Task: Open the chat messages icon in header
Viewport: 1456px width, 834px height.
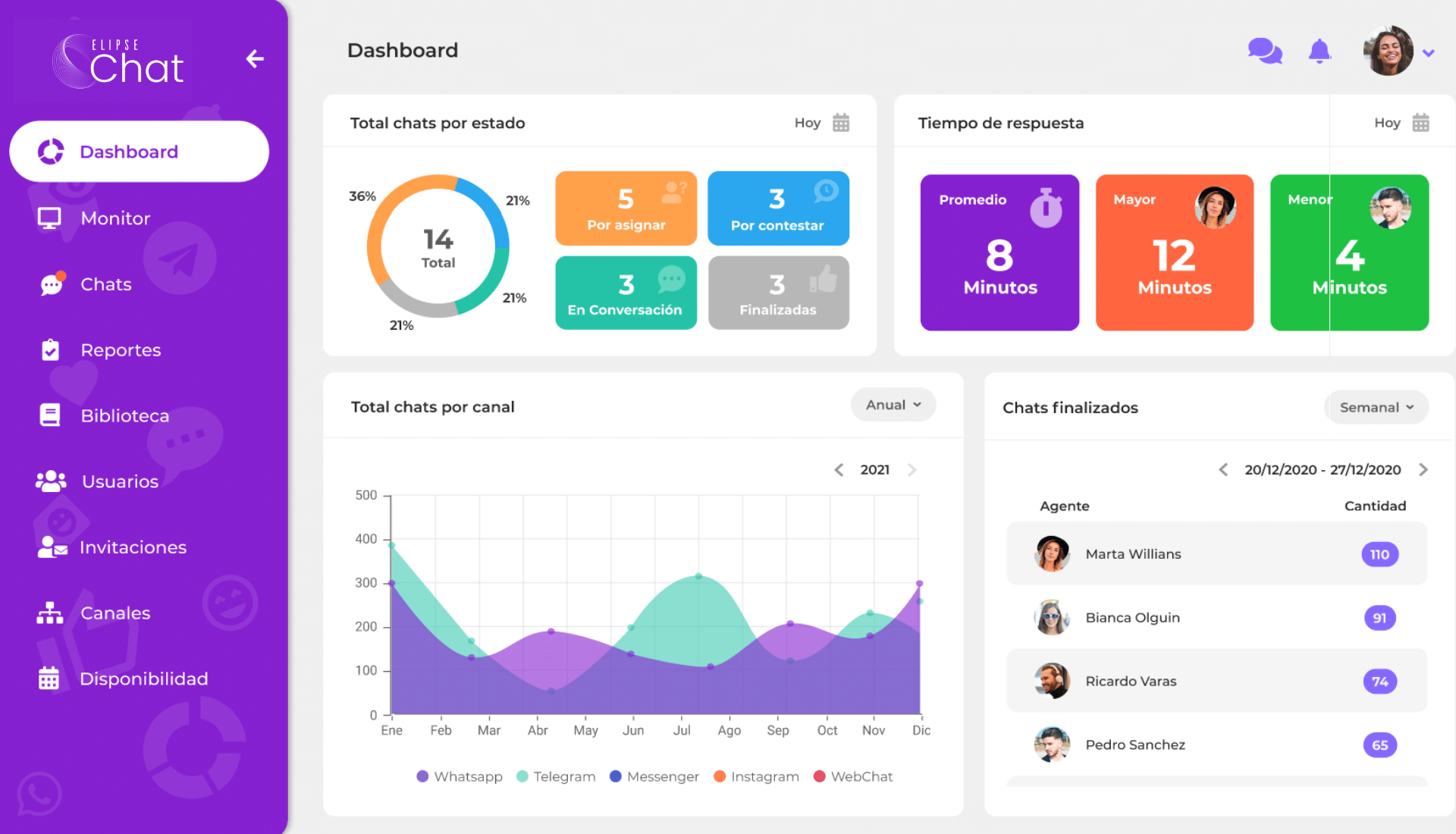Action: (1264, 51)
